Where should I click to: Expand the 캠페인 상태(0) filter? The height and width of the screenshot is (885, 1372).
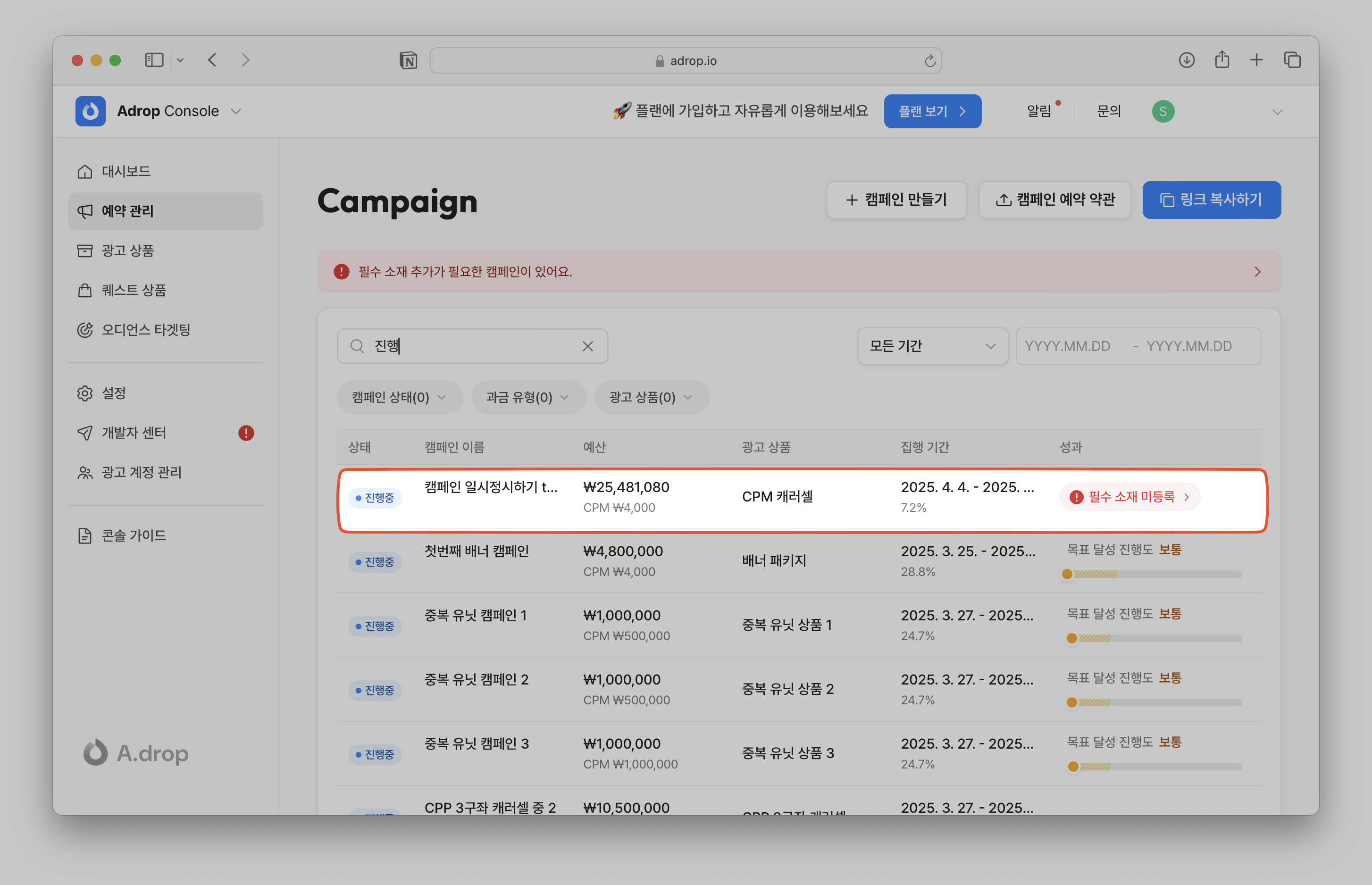[400, 397]
